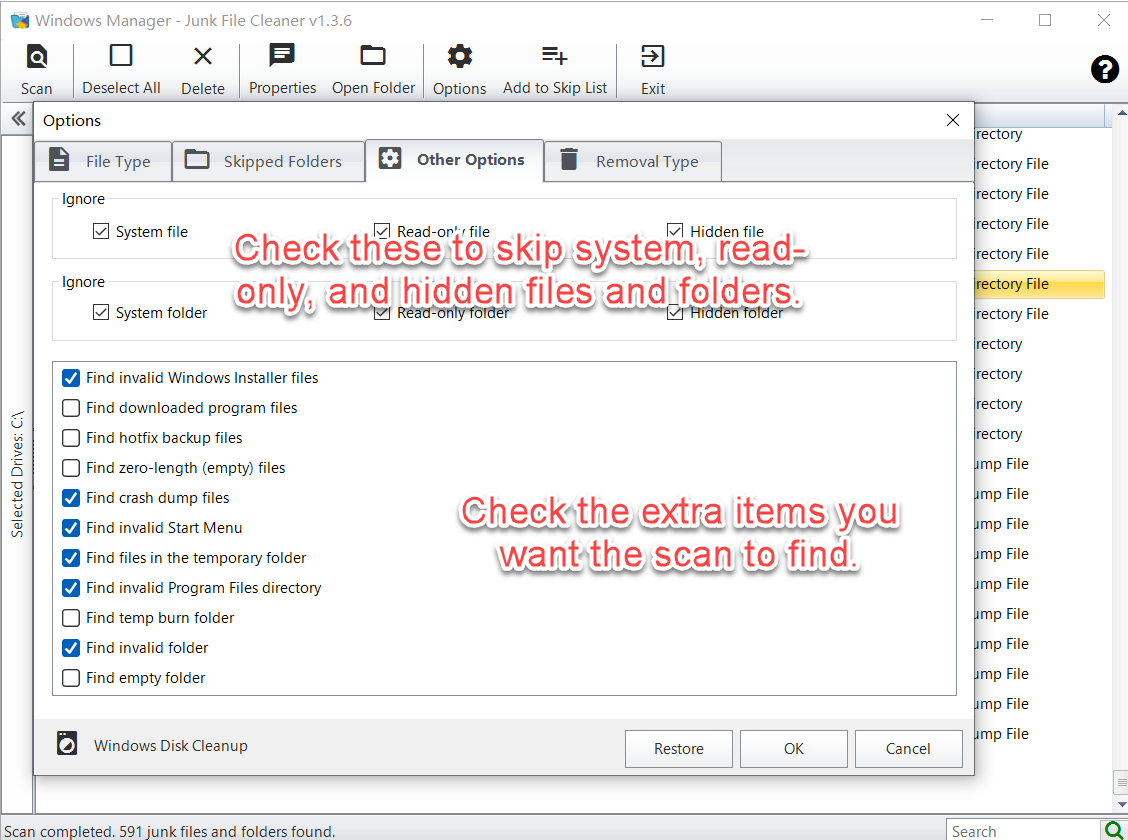Uncheck Find files in the temporary folder

pos(70,558)
